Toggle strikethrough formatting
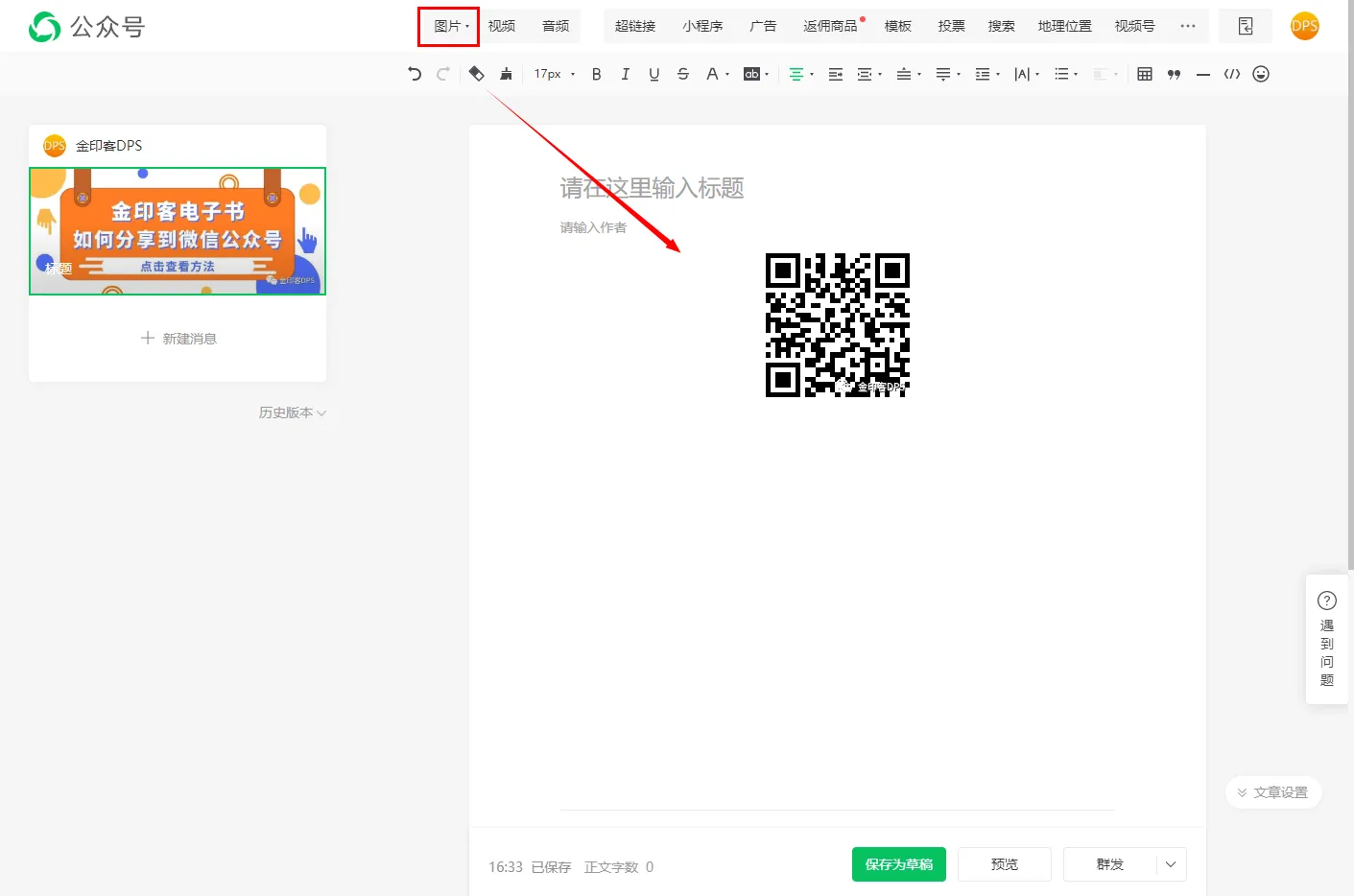The image size is (1354, 896). pos(683,74)
